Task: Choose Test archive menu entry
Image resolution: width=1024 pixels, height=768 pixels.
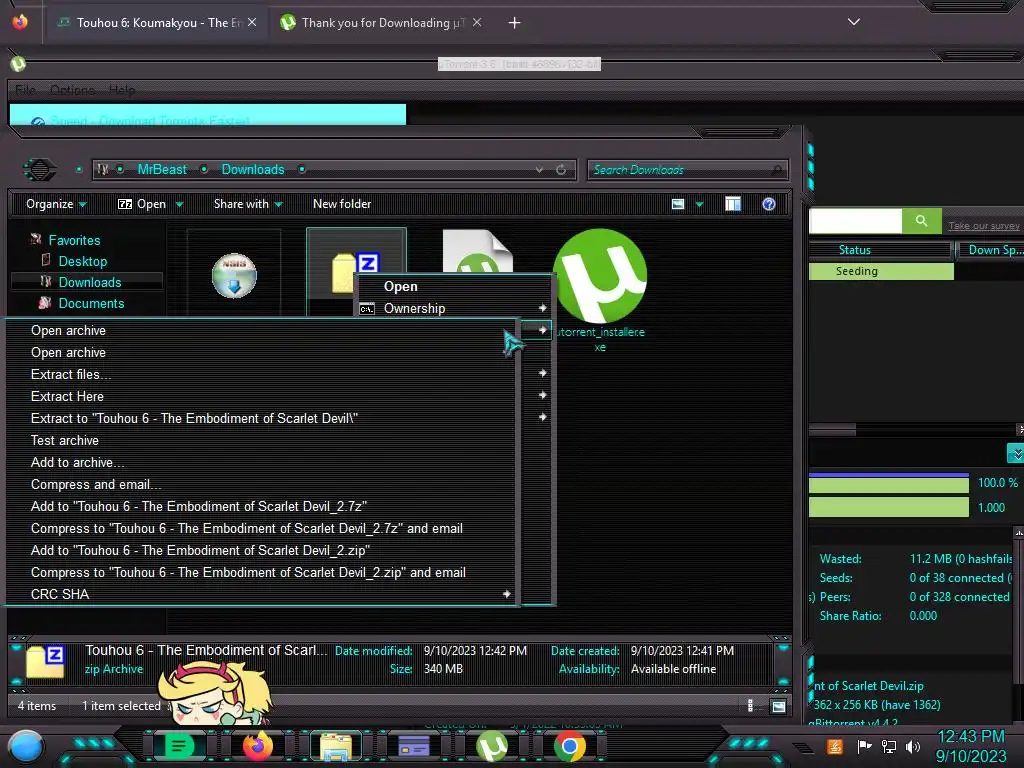Action: pos(261,441)
